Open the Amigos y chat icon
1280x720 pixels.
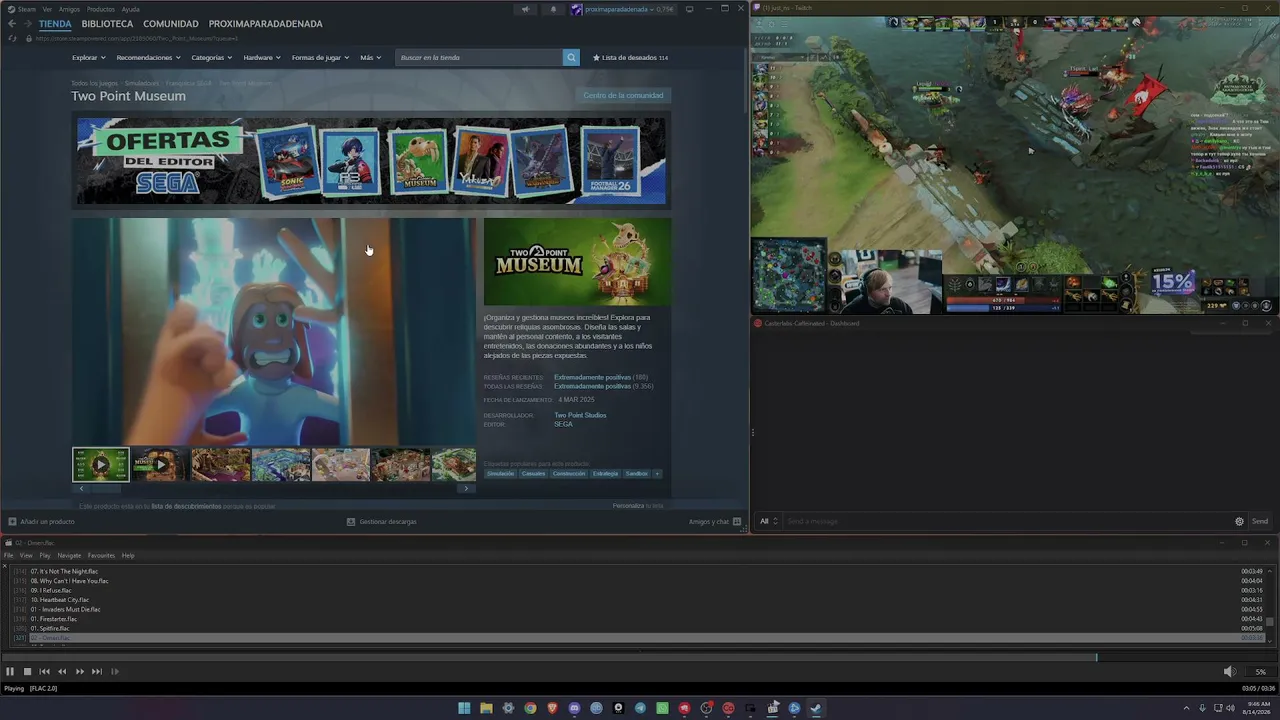(737, 521)
